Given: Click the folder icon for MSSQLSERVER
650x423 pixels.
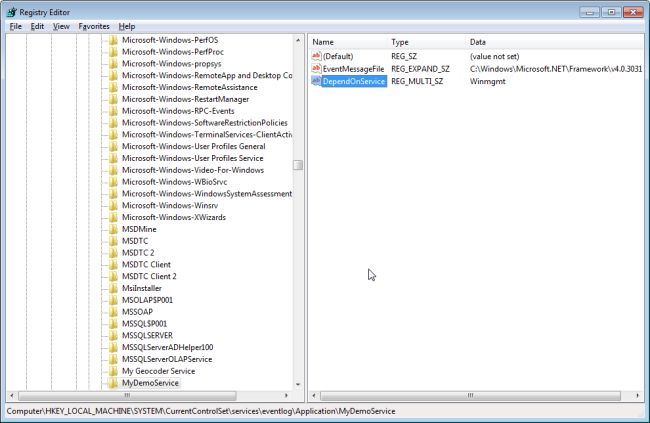Looking at the screenshot, I should 113,335.
